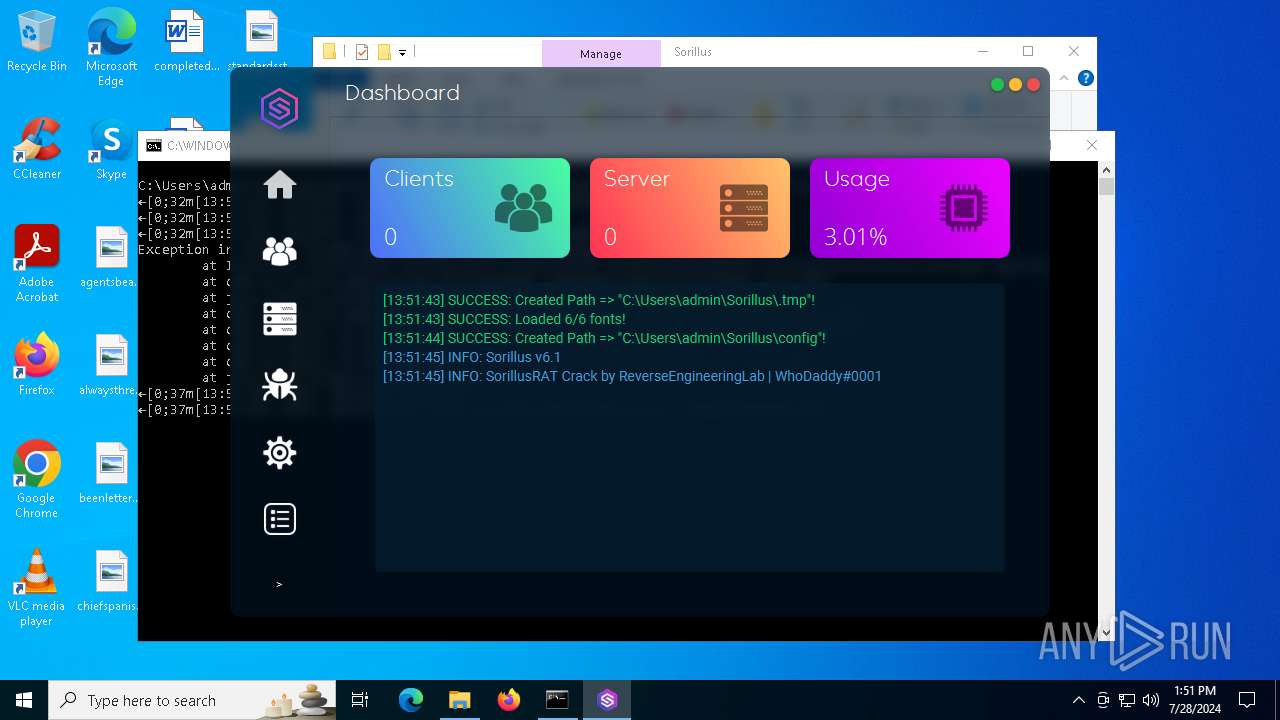This screenshot has height=720, width=1280.
Task: Select the Usage card
Action: click(910, 208)
